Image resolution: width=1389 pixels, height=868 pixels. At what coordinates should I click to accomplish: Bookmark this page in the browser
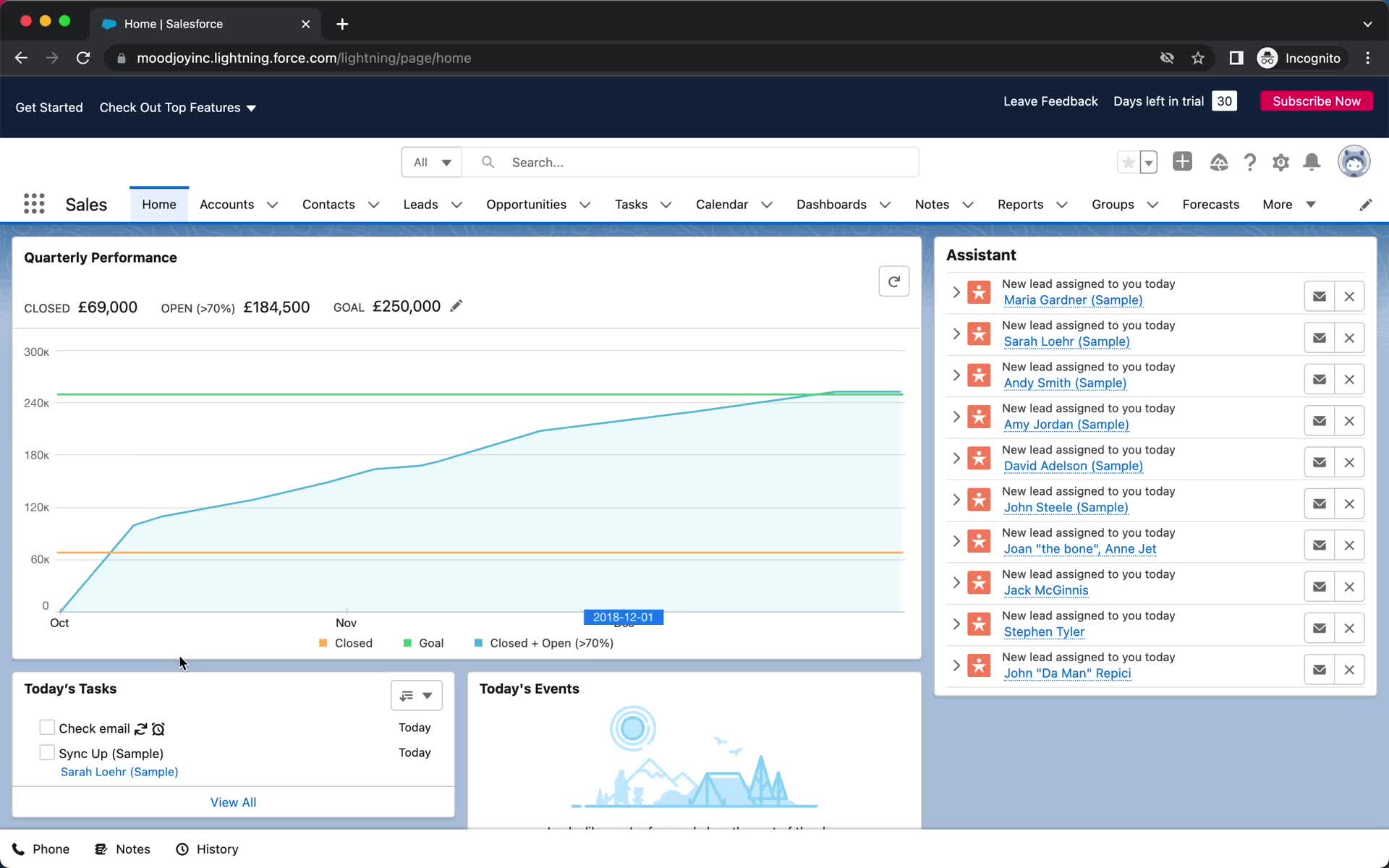(1198, 58)
